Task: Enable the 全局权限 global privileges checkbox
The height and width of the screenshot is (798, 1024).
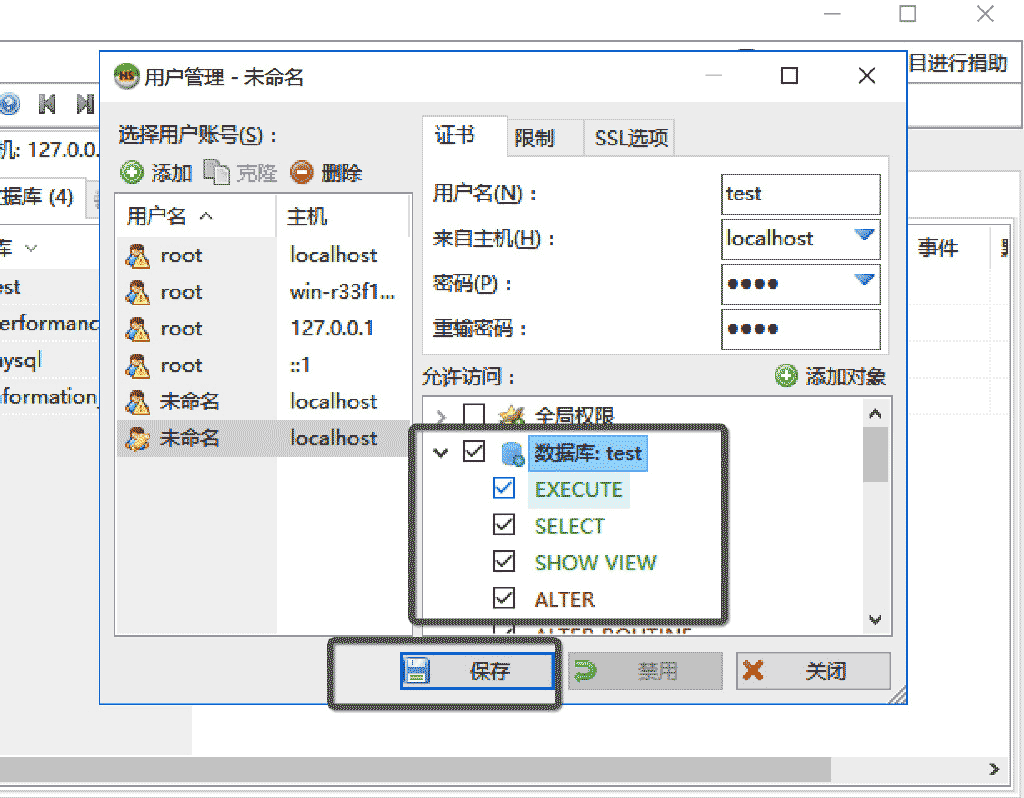Action: (x=476, y=414)
